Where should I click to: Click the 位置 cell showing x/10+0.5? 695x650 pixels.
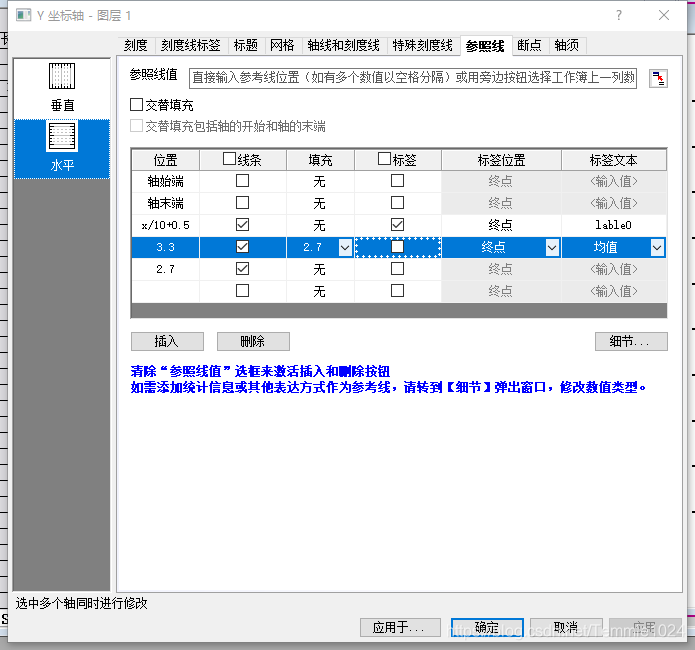pyautogui.click(x=165, y=225)
